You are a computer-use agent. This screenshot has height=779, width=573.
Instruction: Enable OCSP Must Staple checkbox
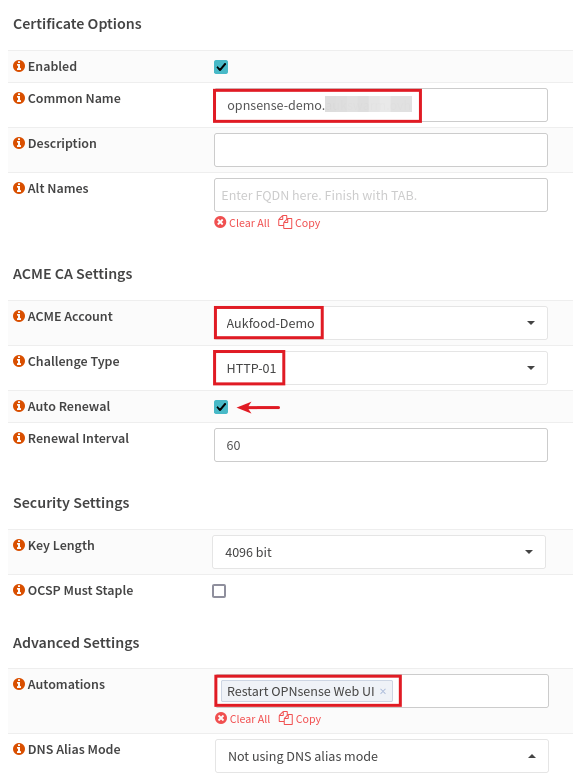(x=219, y=591)
